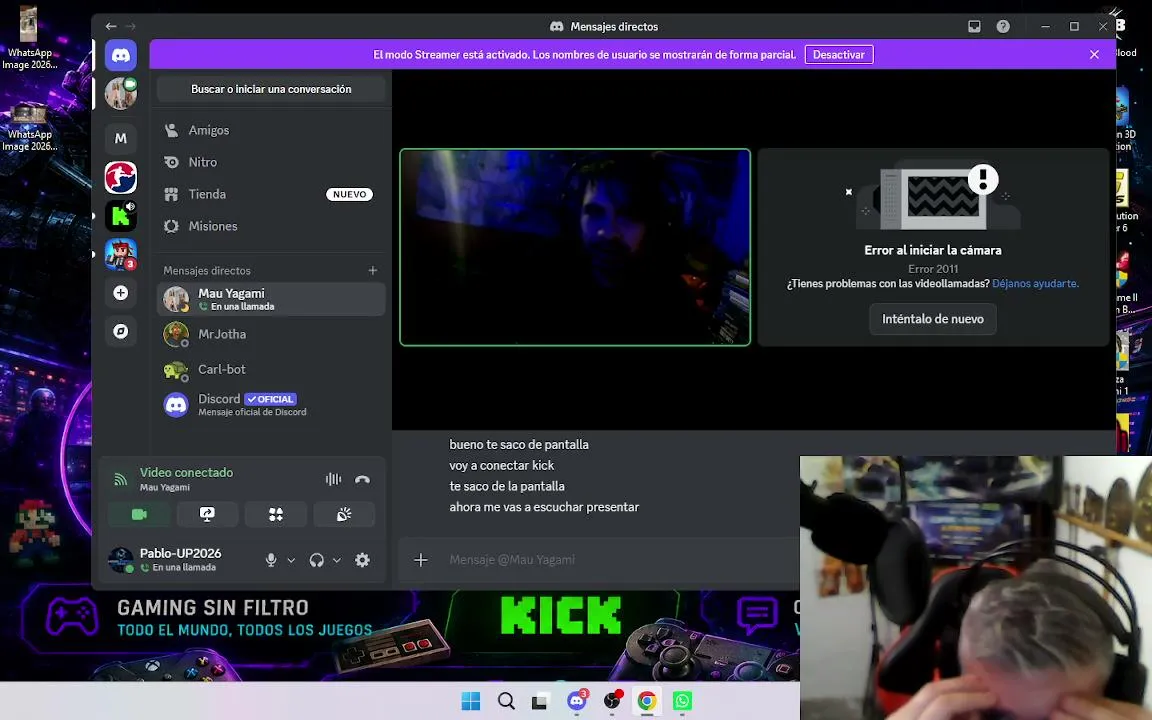
Task: Open WhatsApp from the taskbar
Action: 683,701
